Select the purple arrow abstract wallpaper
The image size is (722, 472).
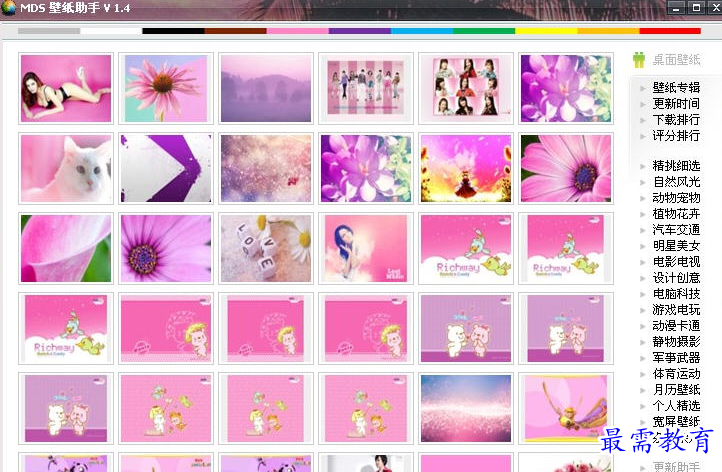coord(166,169)
